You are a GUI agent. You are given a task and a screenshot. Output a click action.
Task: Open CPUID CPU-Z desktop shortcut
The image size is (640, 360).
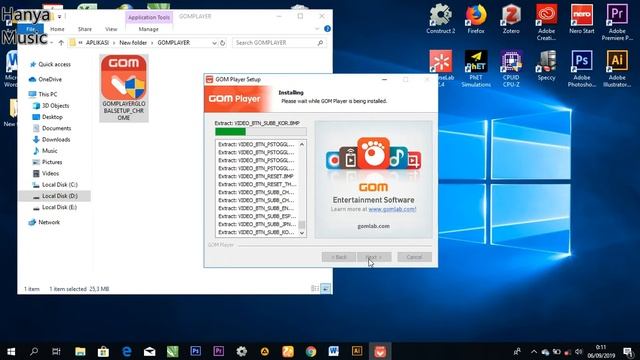pos(511,69)
